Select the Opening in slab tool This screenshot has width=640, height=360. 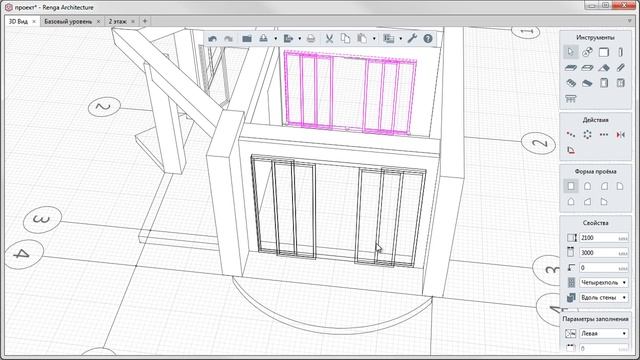587,68
